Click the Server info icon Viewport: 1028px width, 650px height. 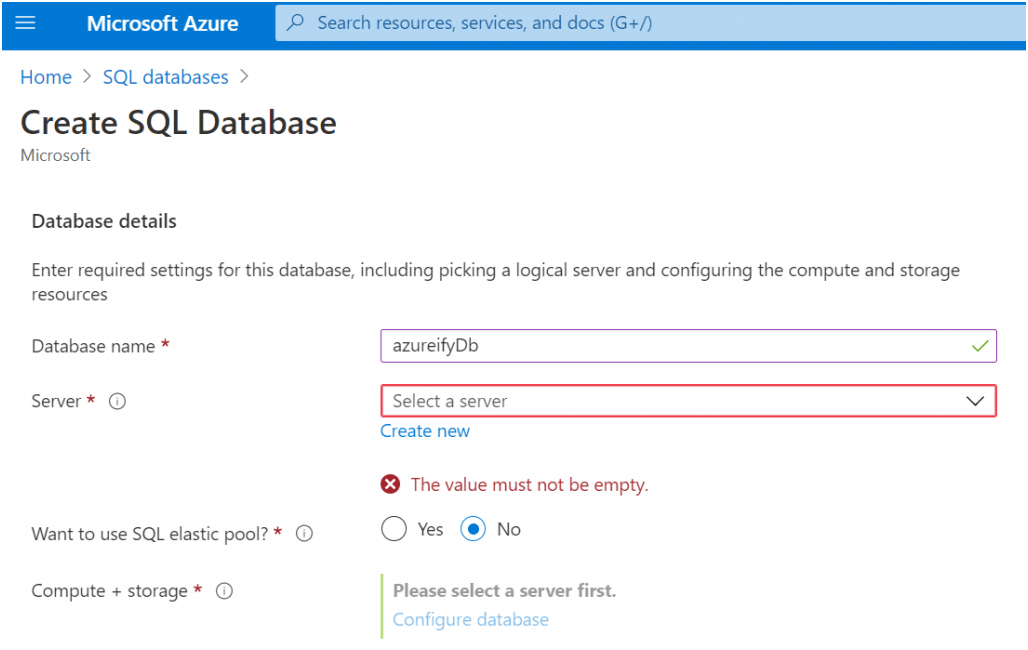pyautogui.click(x=117, y=401)
